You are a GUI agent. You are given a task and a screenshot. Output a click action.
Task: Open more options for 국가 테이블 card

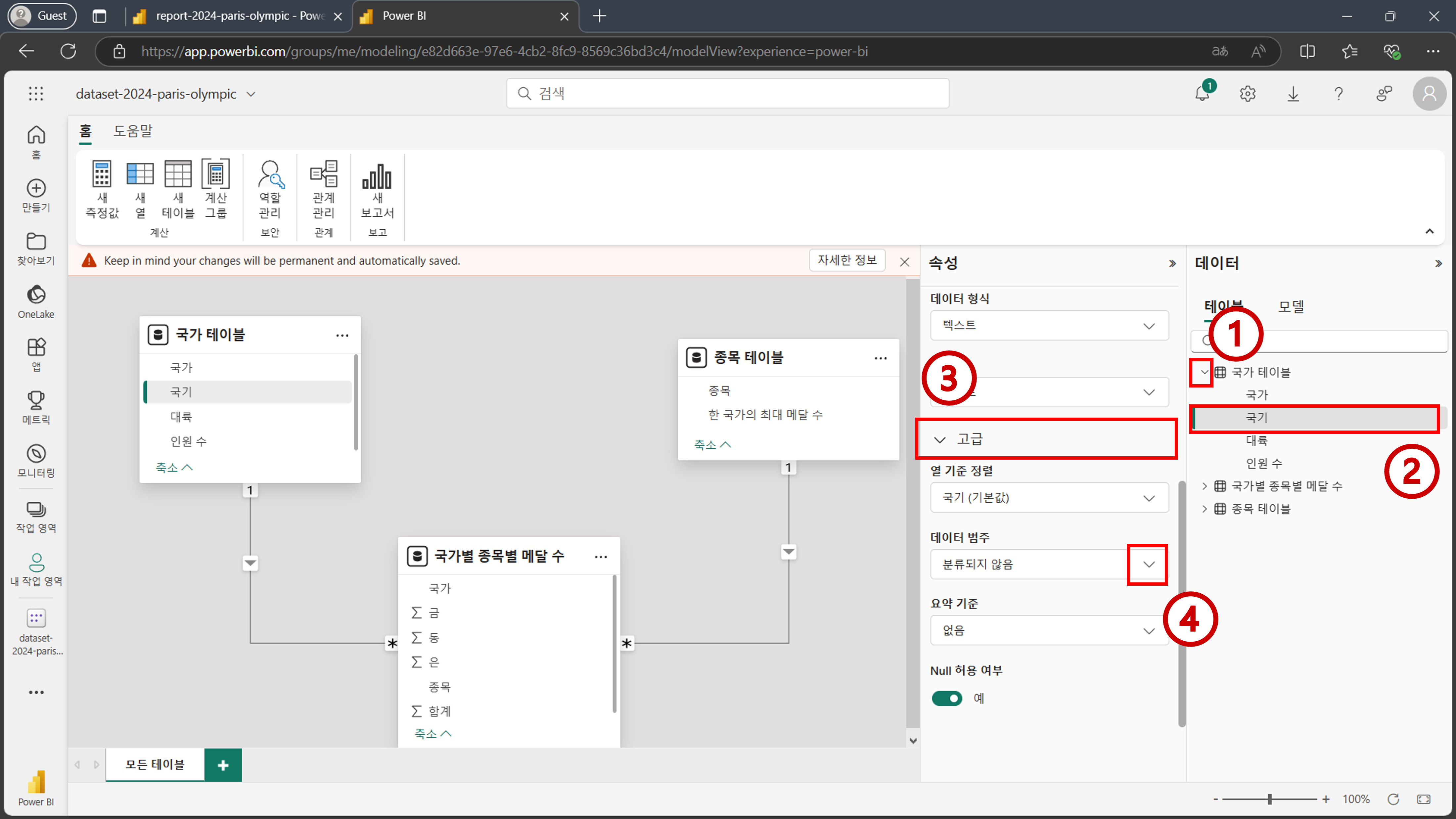point(342,335)
